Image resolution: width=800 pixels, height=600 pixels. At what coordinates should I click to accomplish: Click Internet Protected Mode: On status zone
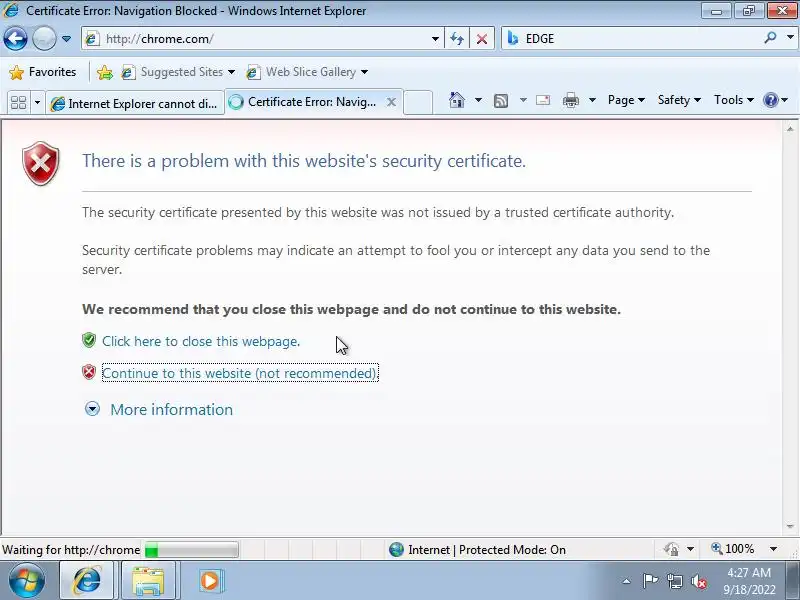point(477,549)
